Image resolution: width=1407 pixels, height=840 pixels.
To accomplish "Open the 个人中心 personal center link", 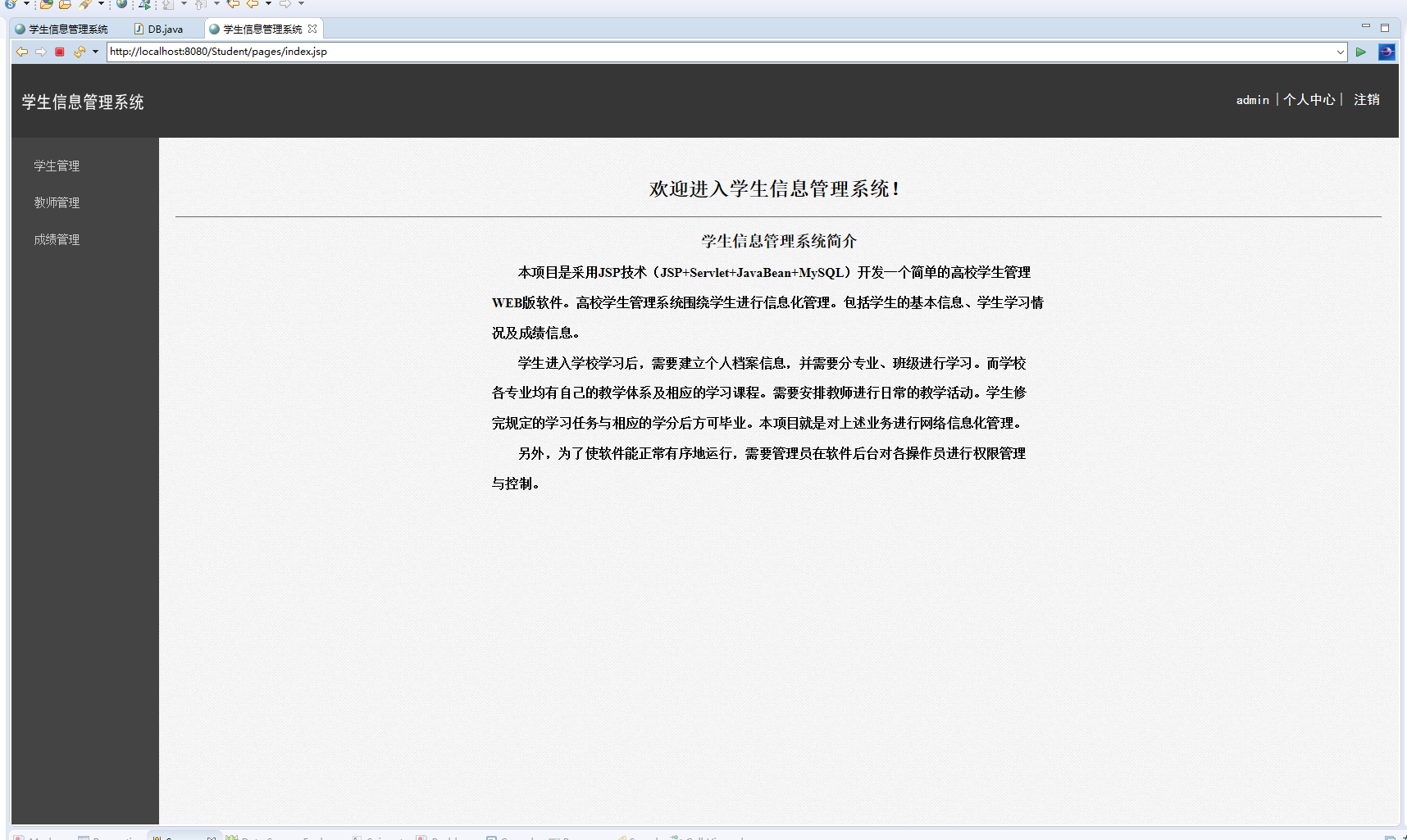I will coord(1309,99).
